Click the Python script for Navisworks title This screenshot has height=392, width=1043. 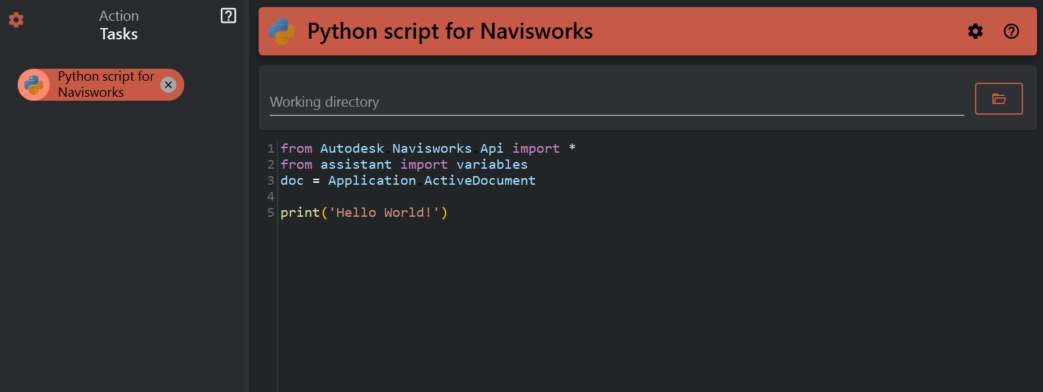(450, 31)
